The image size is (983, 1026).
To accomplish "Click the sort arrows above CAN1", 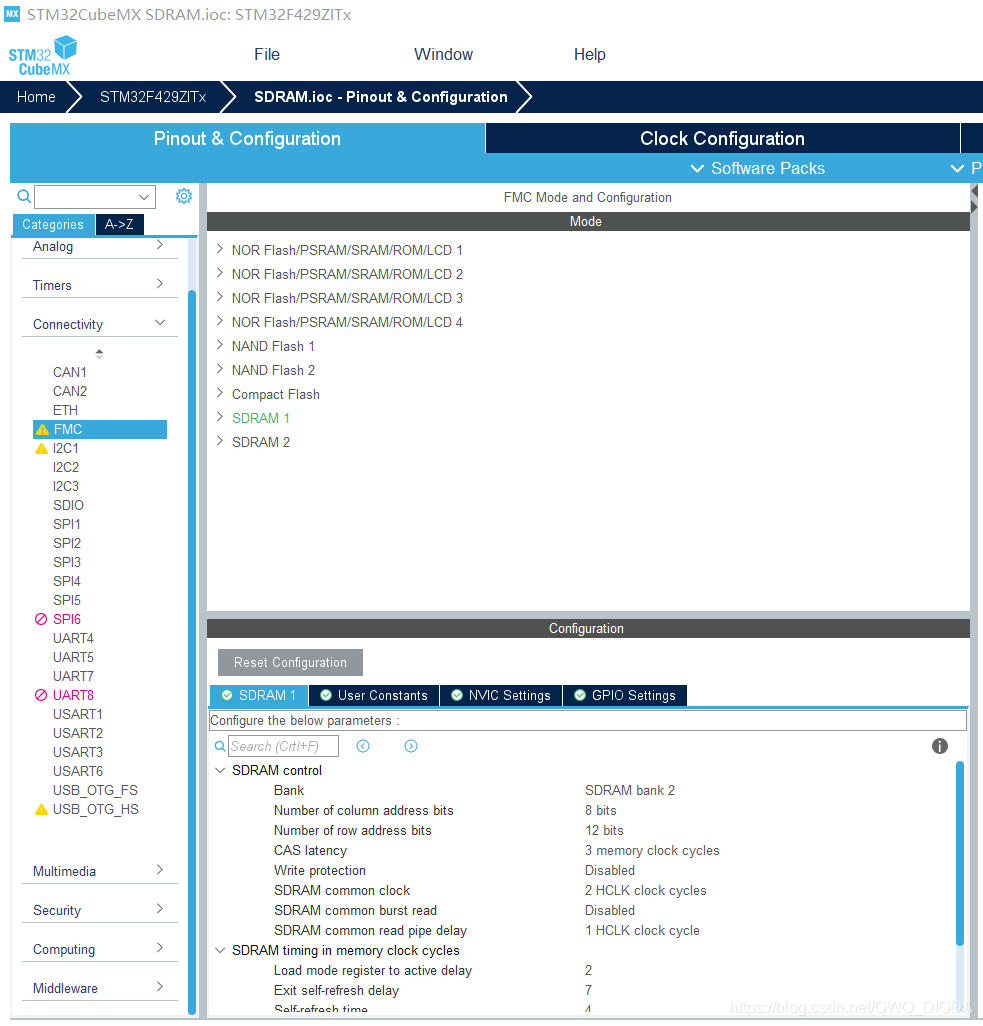I will click(99, 354).
